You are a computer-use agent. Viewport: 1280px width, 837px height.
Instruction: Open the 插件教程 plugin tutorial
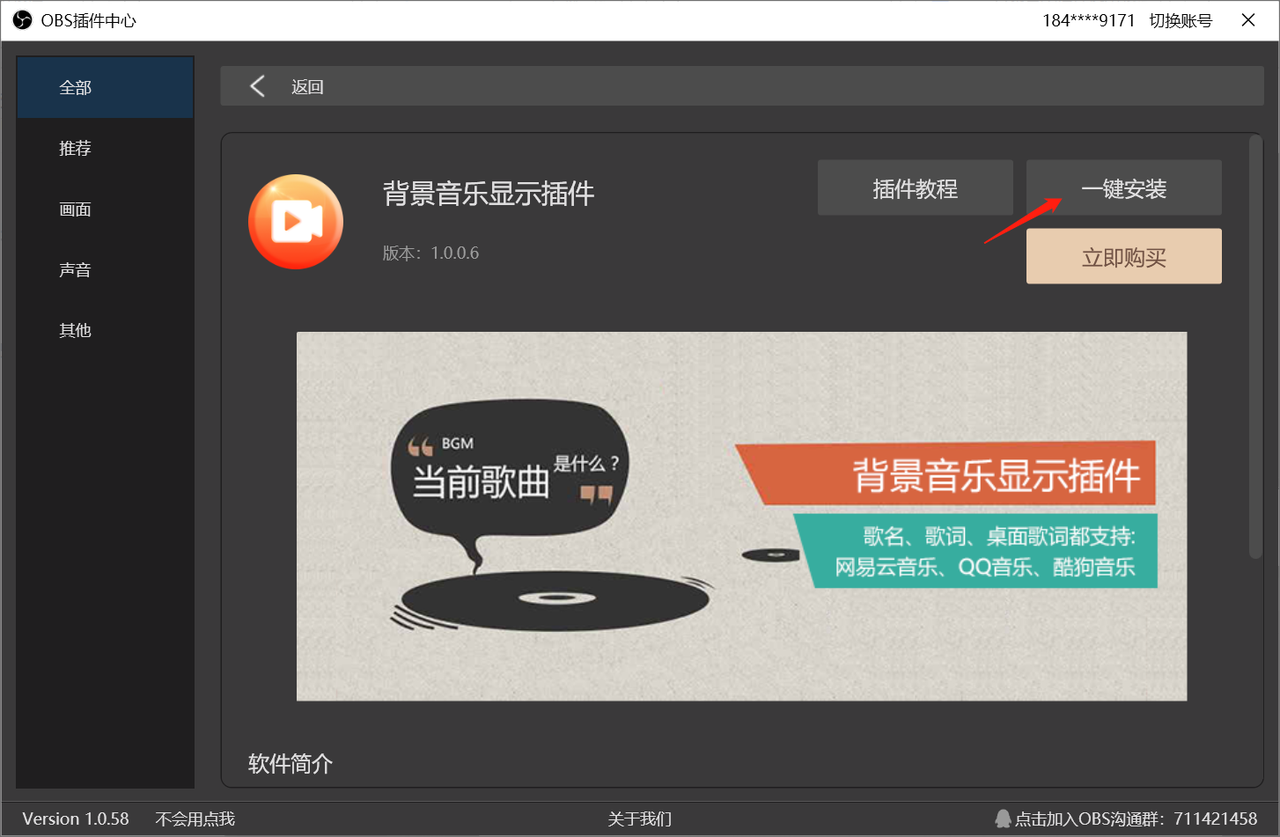[x=915, y=188]
